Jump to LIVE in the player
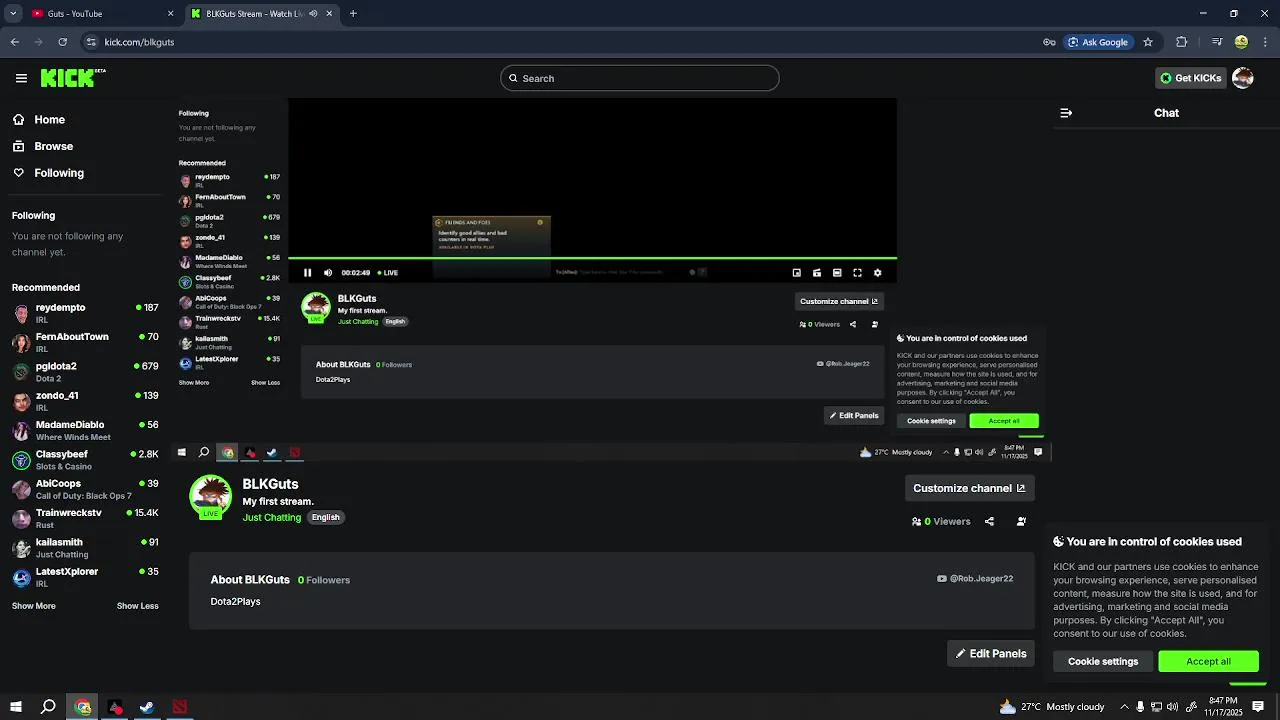1280x720 pixels. (388, 273)
